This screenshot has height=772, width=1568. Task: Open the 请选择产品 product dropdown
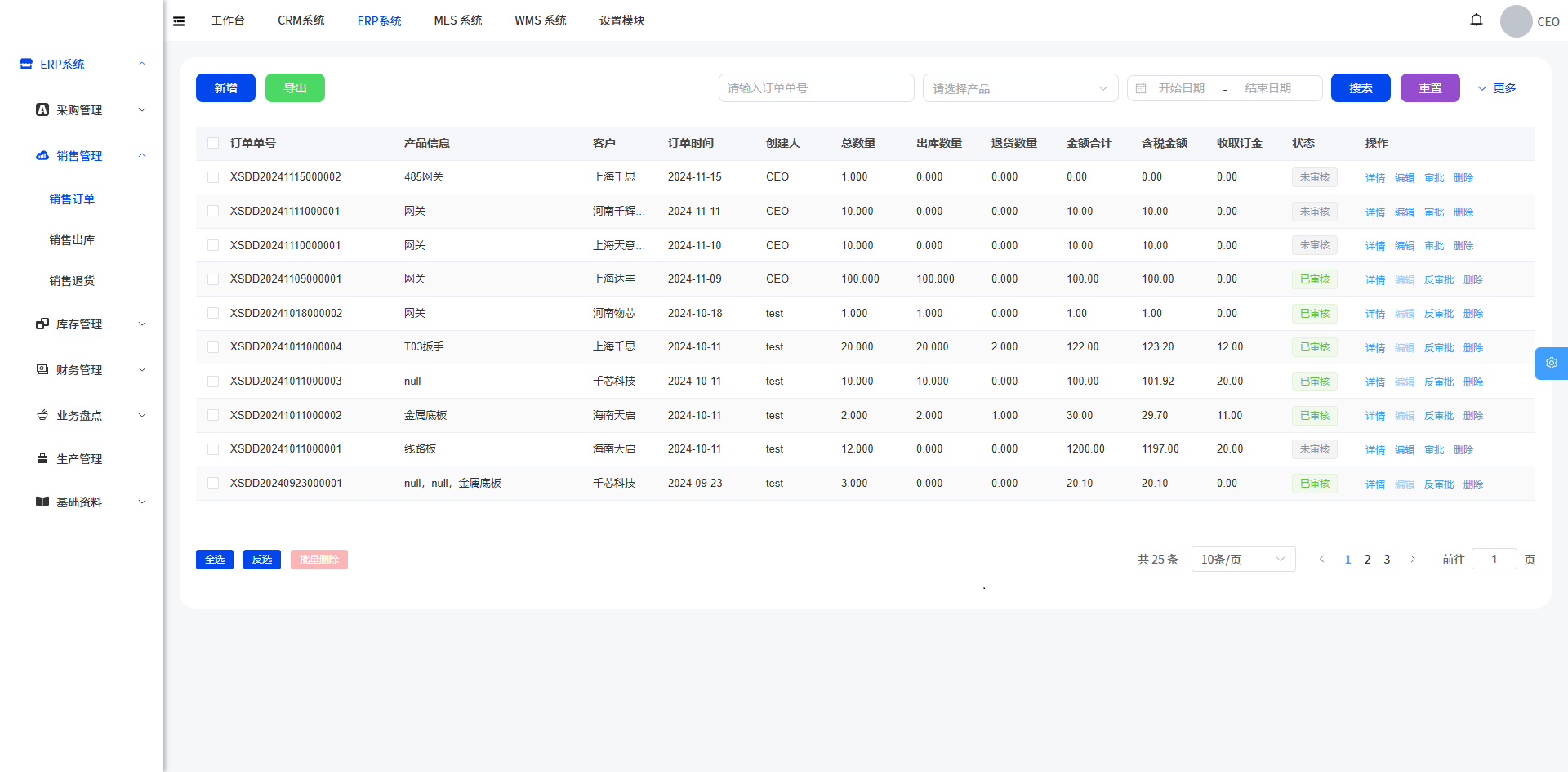pyautogui.click(x=1020, y=88)
